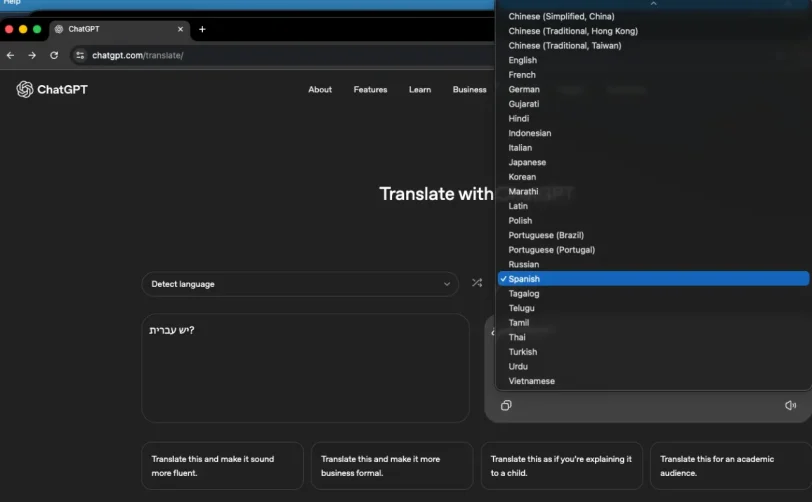Viewport: 812px width, 502px height.
Task: Select English in the language list
Action: coord(654,60)
